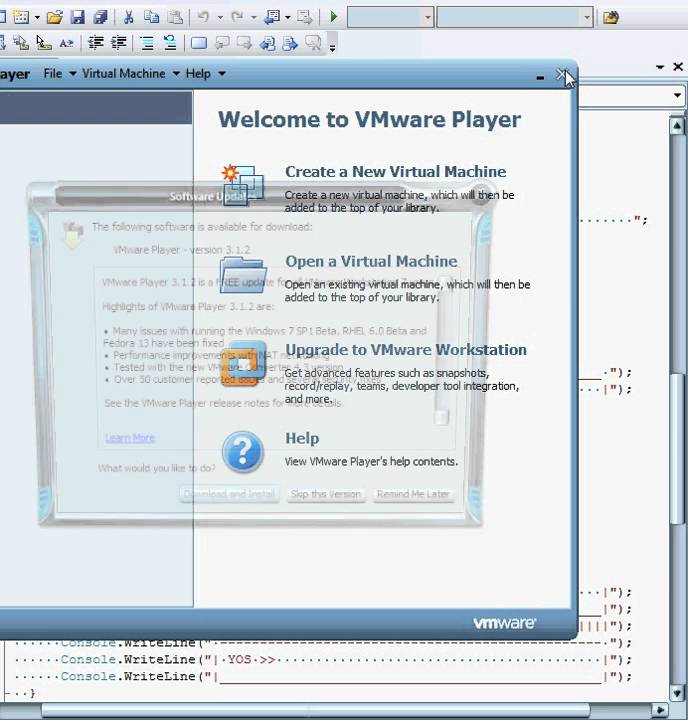Click the Clear All Bookmarks icon
The width and height of the screenshot is (688, 720).
[313, 43]
